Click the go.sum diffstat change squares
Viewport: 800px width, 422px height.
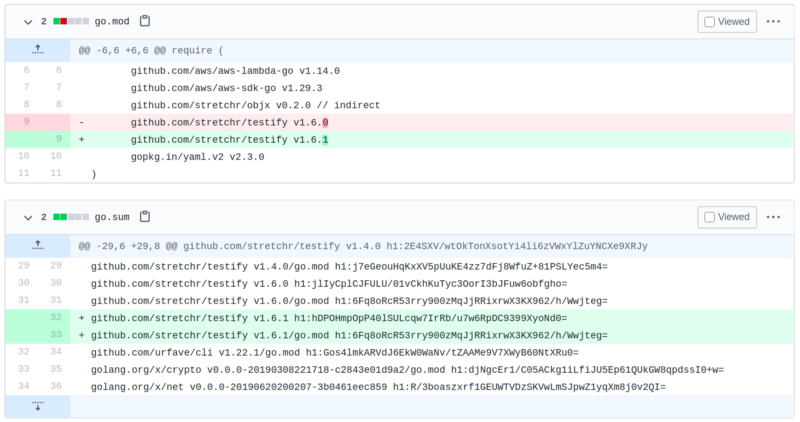(x=71, y=217)
